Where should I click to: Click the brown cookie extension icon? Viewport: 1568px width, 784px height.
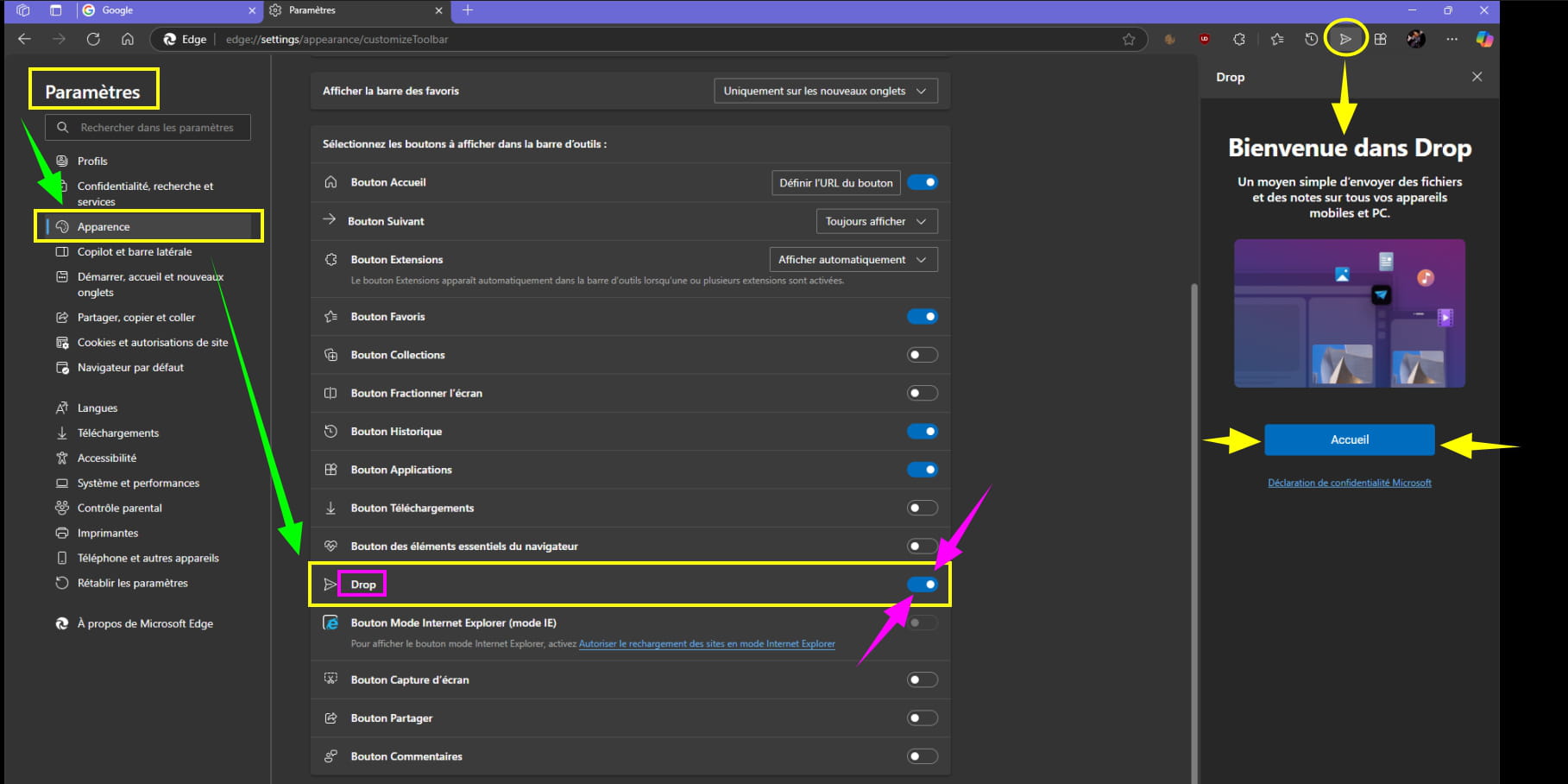tap(1170, 39)
